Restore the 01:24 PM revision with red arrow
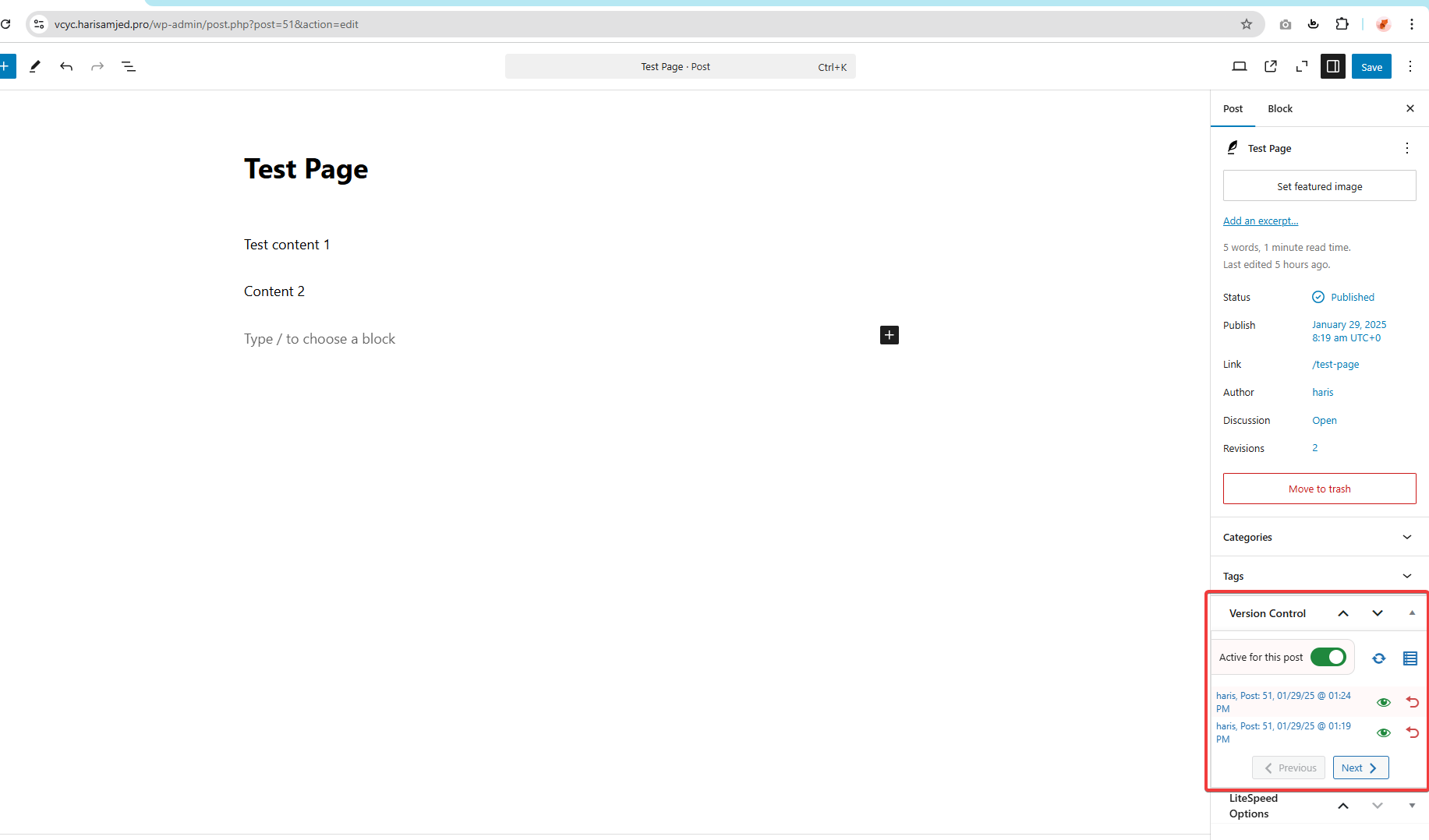Viewport: 1429px width, 840px height. tap(1413, 702)
